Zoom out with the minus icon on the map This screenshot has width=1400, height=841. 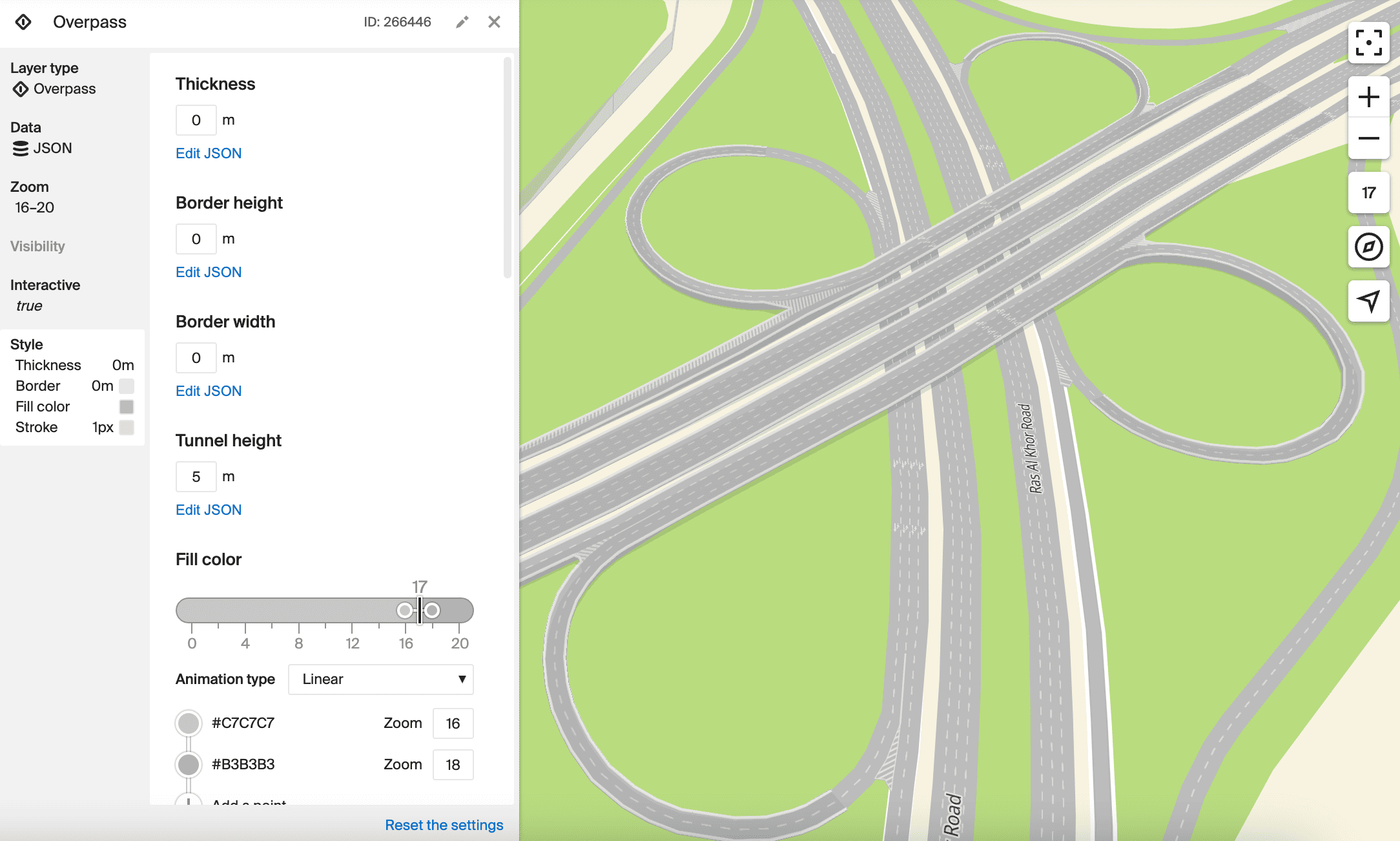[x=1368, y=138]
